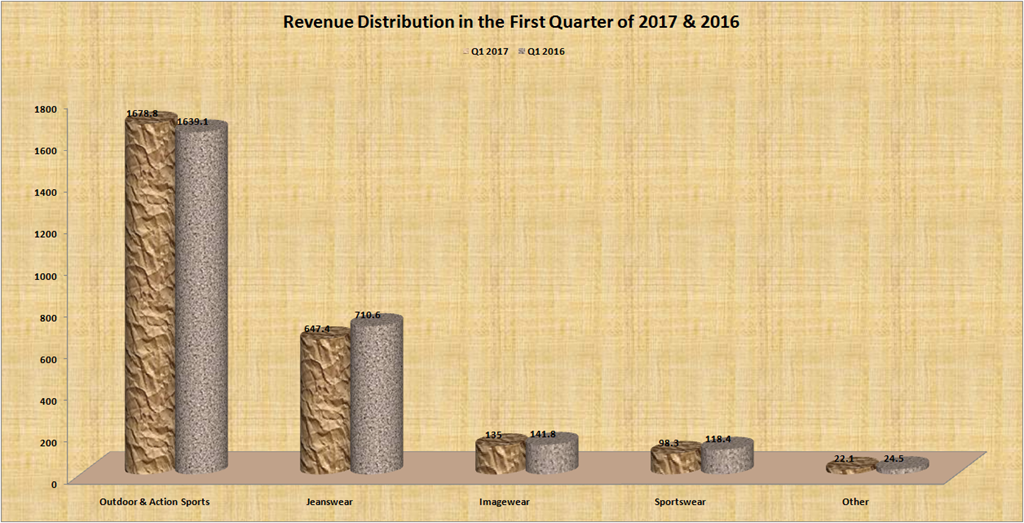Viewport: 1024px width, 523px height.
Task: Click the Other category axis label
Action: pos(856,502)
